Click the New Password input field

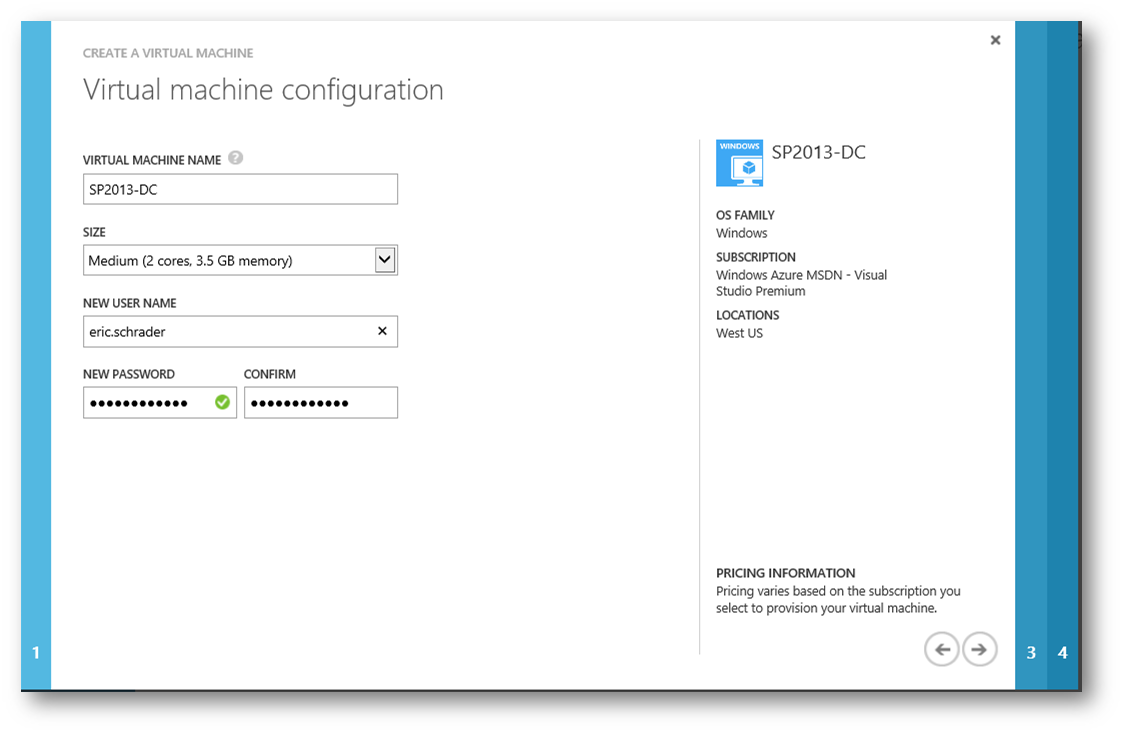pyautogui.click(x=160, y=403)
